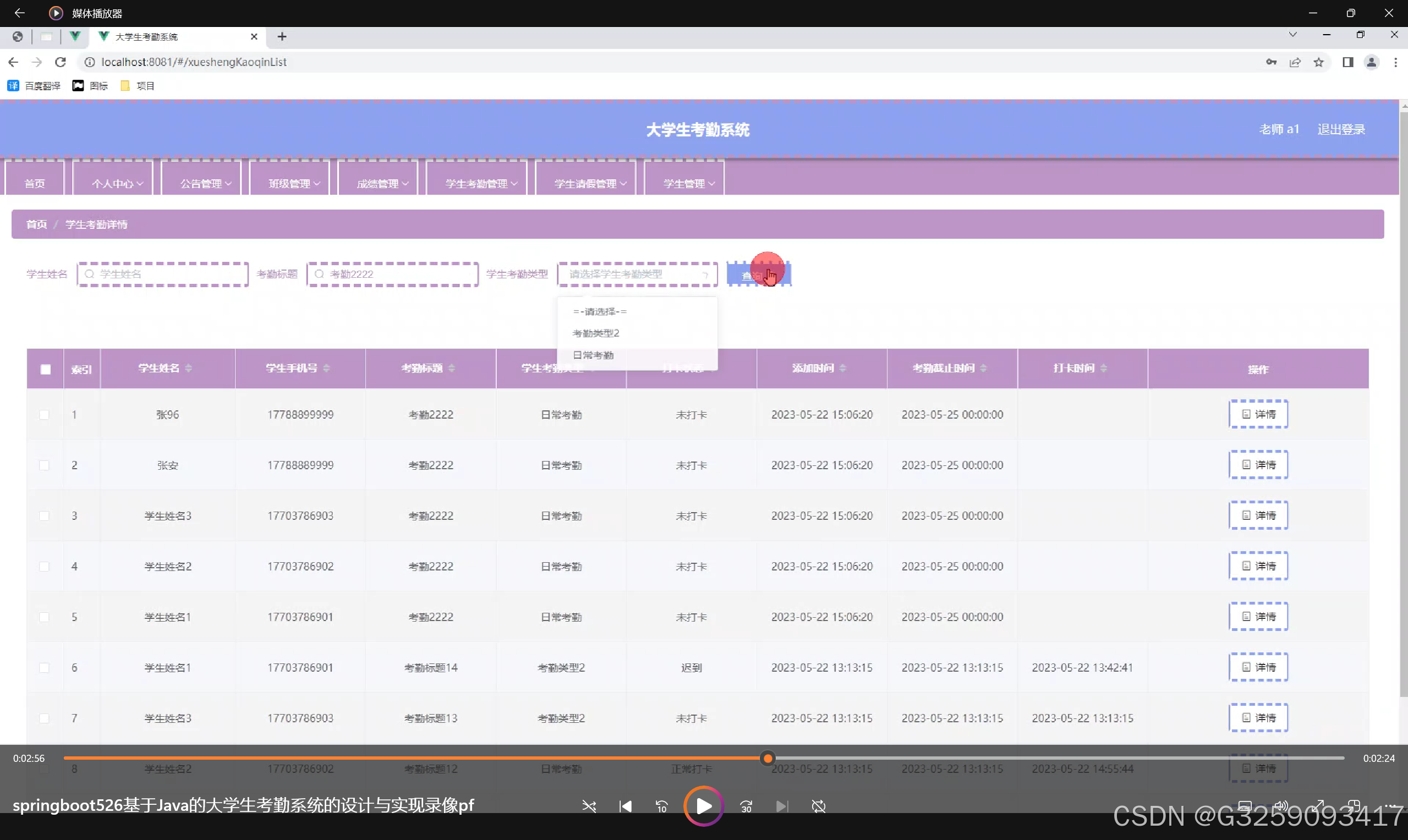Image resolution: width=1408 pixels, height=840 pixels.
Task: Expand 个人中心 navigation dropdown
Action: [x=117, y=183]
